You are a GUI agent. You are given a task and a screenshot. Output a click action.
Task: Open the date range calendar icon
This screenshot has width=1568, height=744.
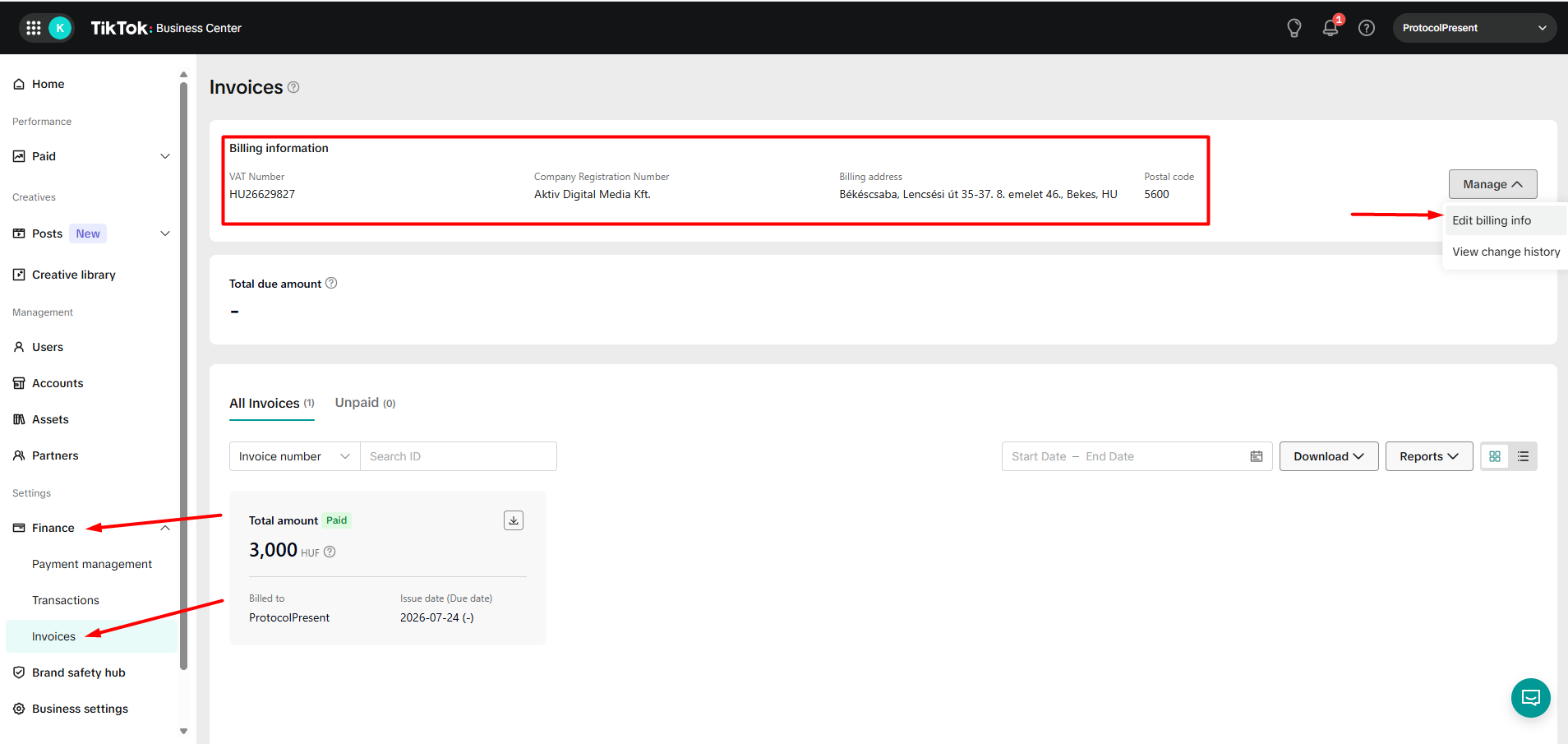coord(1257,456)
